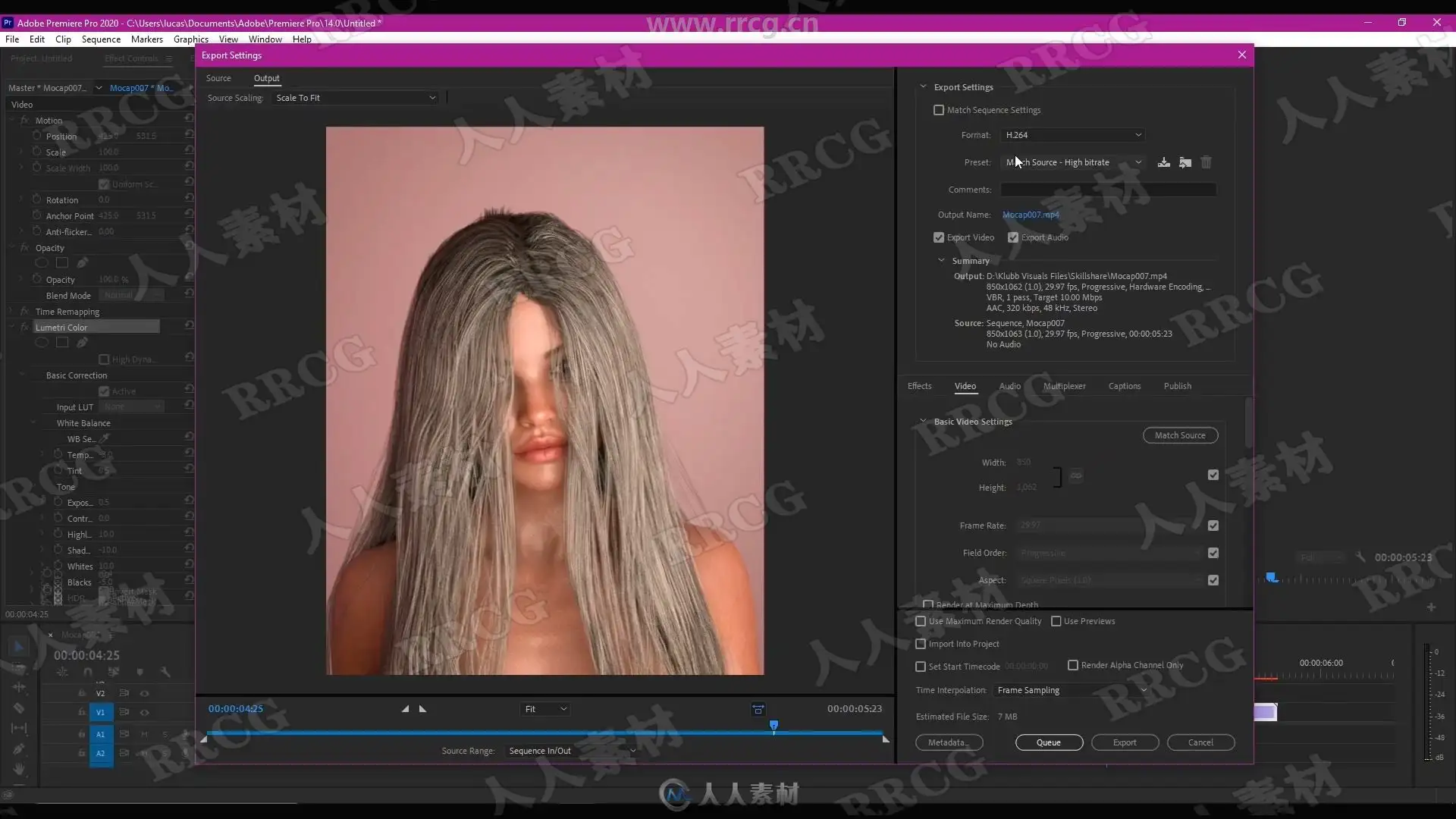1456x819 pixels.
Task: Toggle Position stopwatch in Effect Controls
Action: tap(36, 136)
